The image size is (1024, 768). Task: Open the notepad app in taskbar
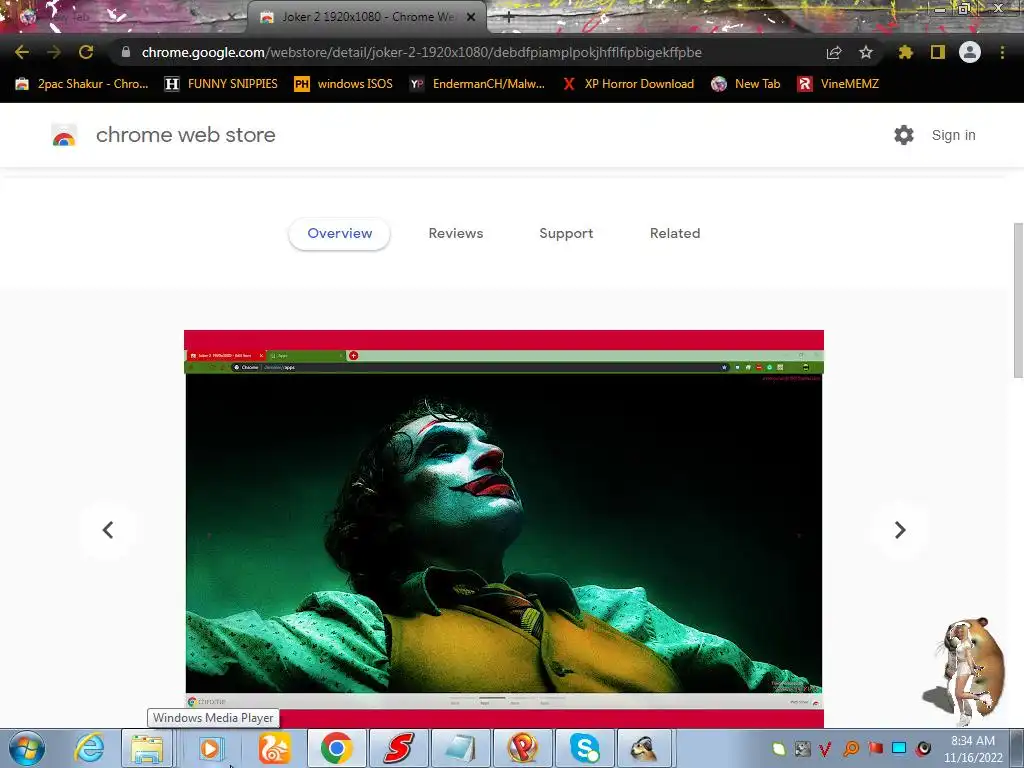coord(460,748)
